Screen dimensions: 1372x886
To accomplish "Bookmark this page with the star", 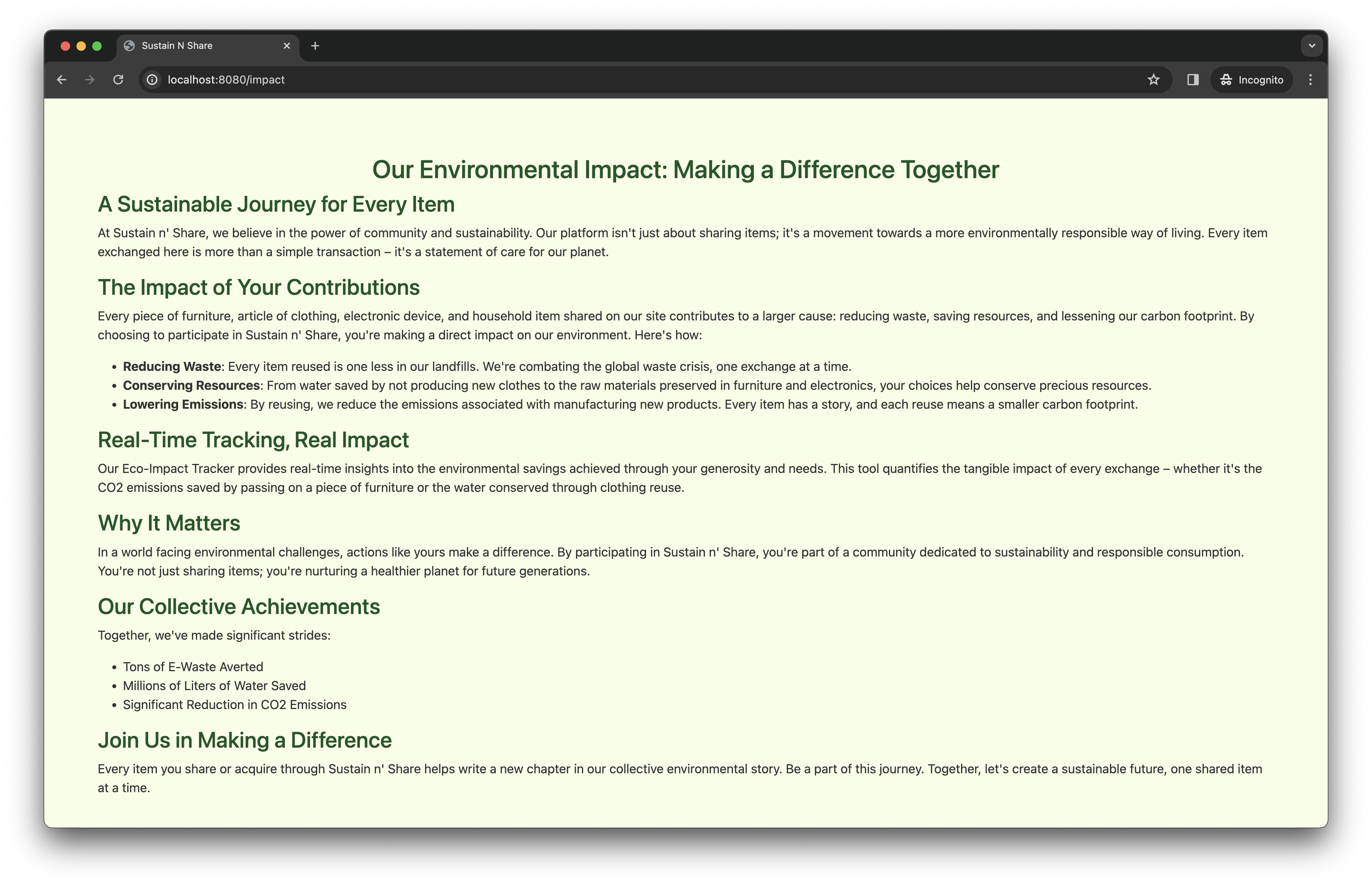I will [x=1153, y=80].
